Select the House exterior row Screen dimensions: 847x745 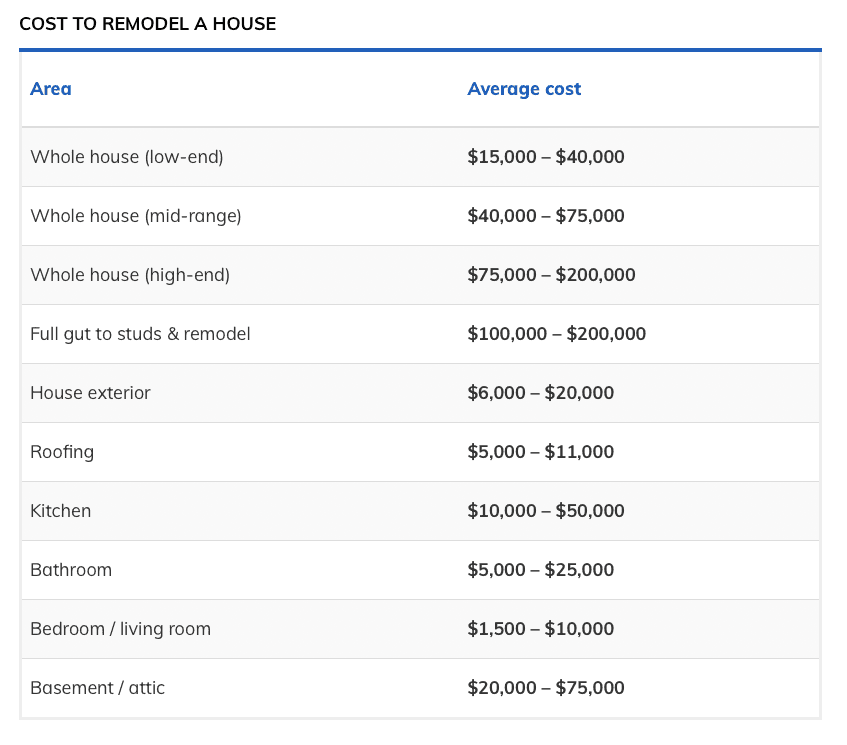pos(91,392)
